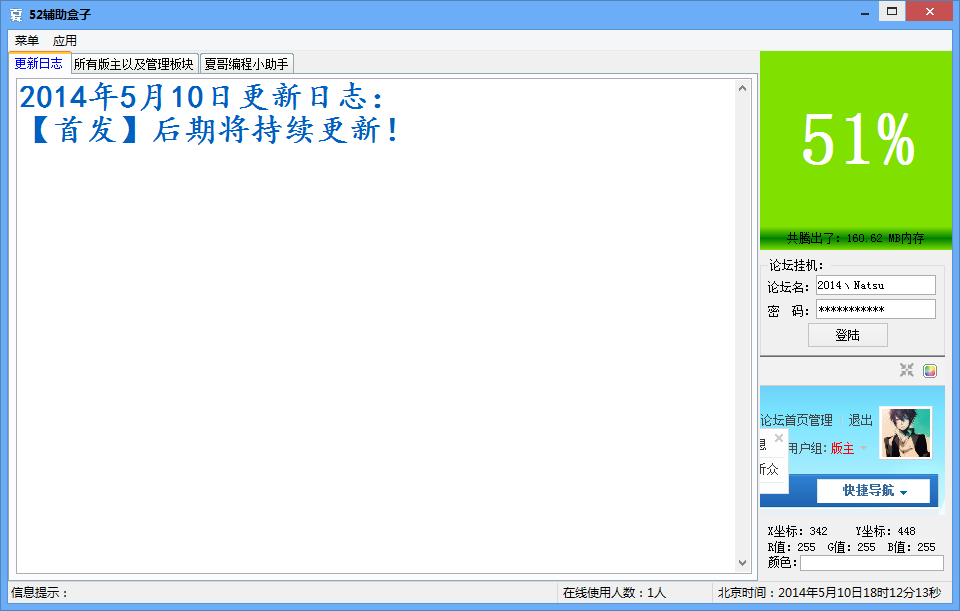
Task: Open the 菜单 menu
Action: [x=27, y=41]
